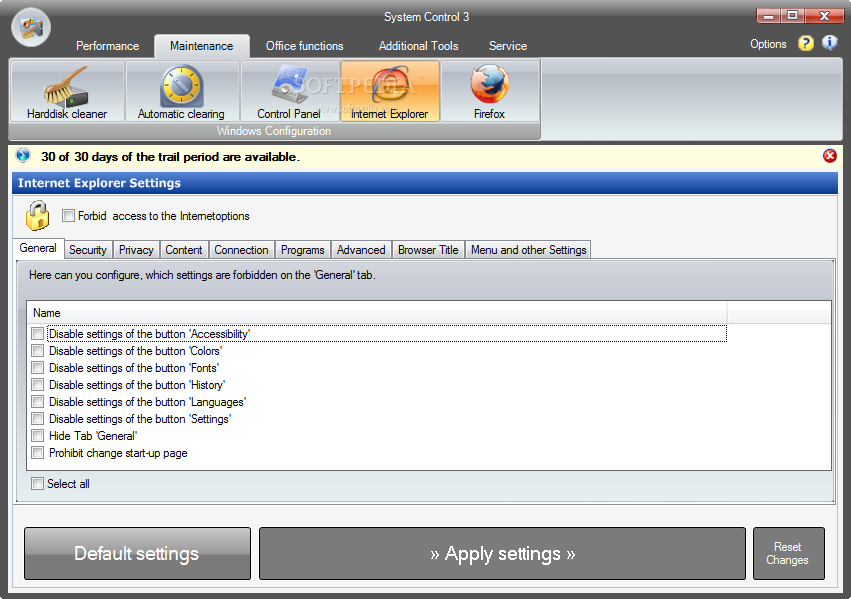Open the blue info icon

click(x=829, y=42)
